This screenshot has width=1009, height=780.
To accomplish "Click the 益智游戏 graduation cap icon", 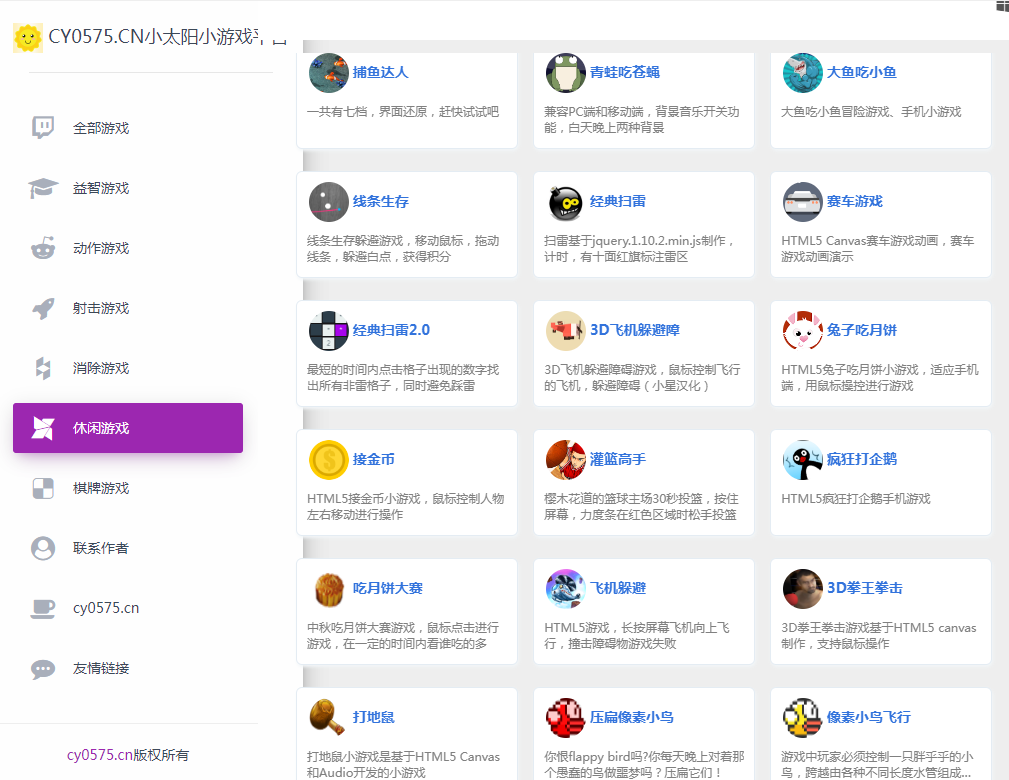I will coord(43,188).
